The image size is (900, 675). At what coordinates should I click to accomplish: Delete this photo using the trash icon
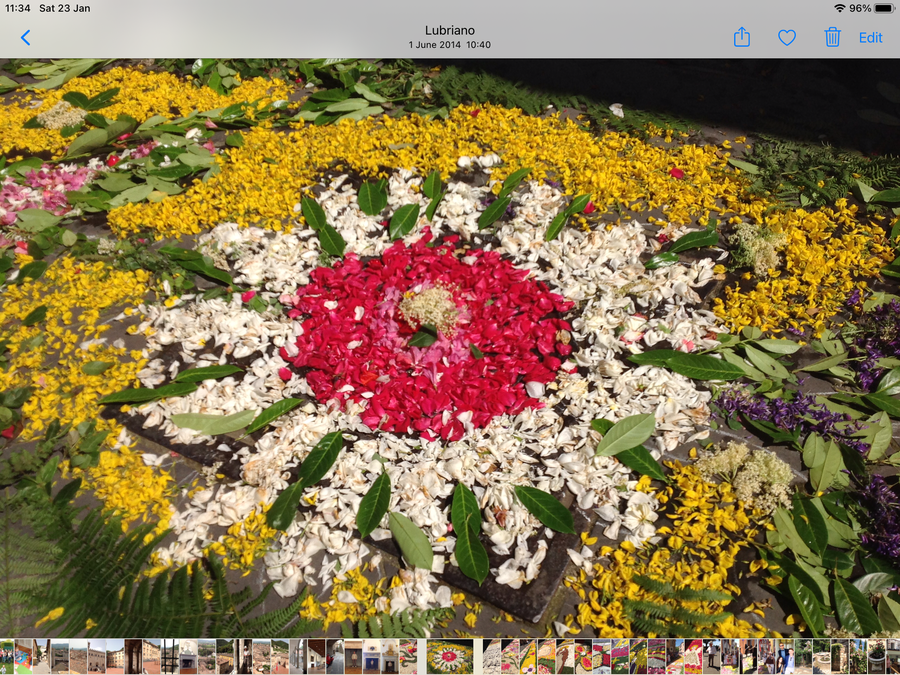832,37
